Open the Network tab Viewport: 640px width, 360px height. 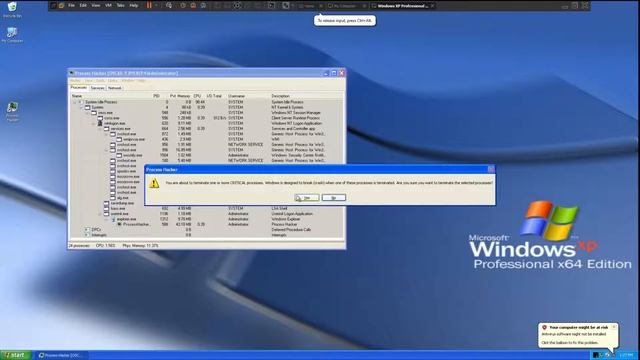(115, 88)
